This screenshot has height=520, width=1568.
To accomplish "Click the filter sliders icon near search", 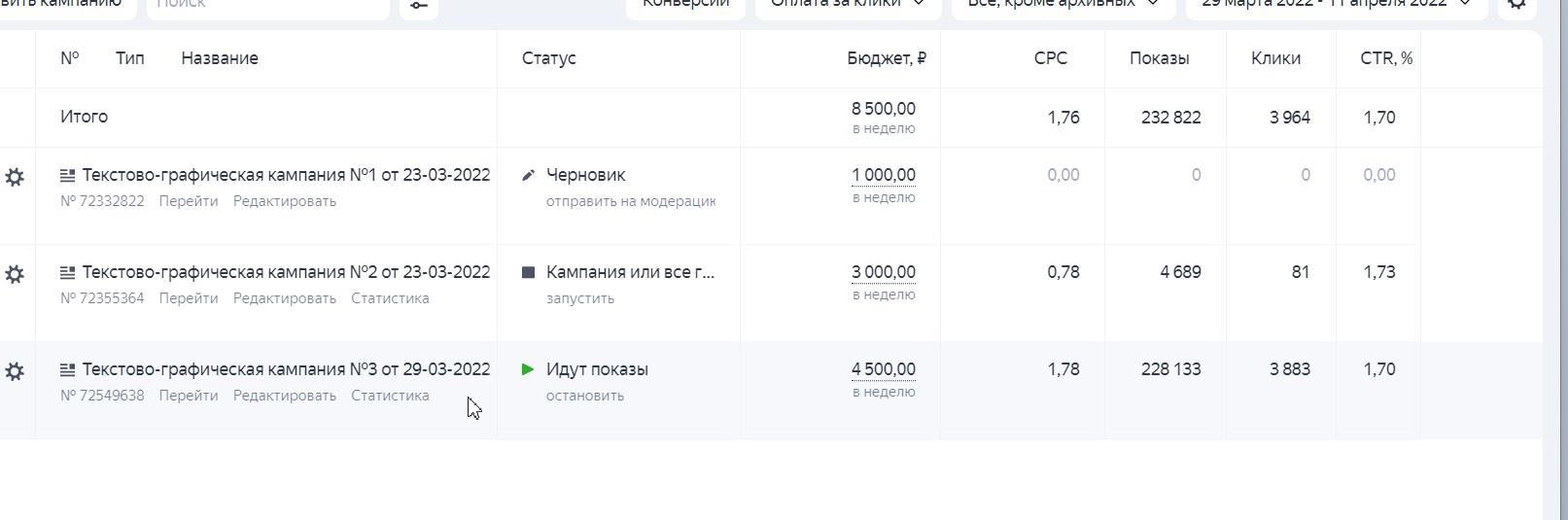I will (418, 6).
